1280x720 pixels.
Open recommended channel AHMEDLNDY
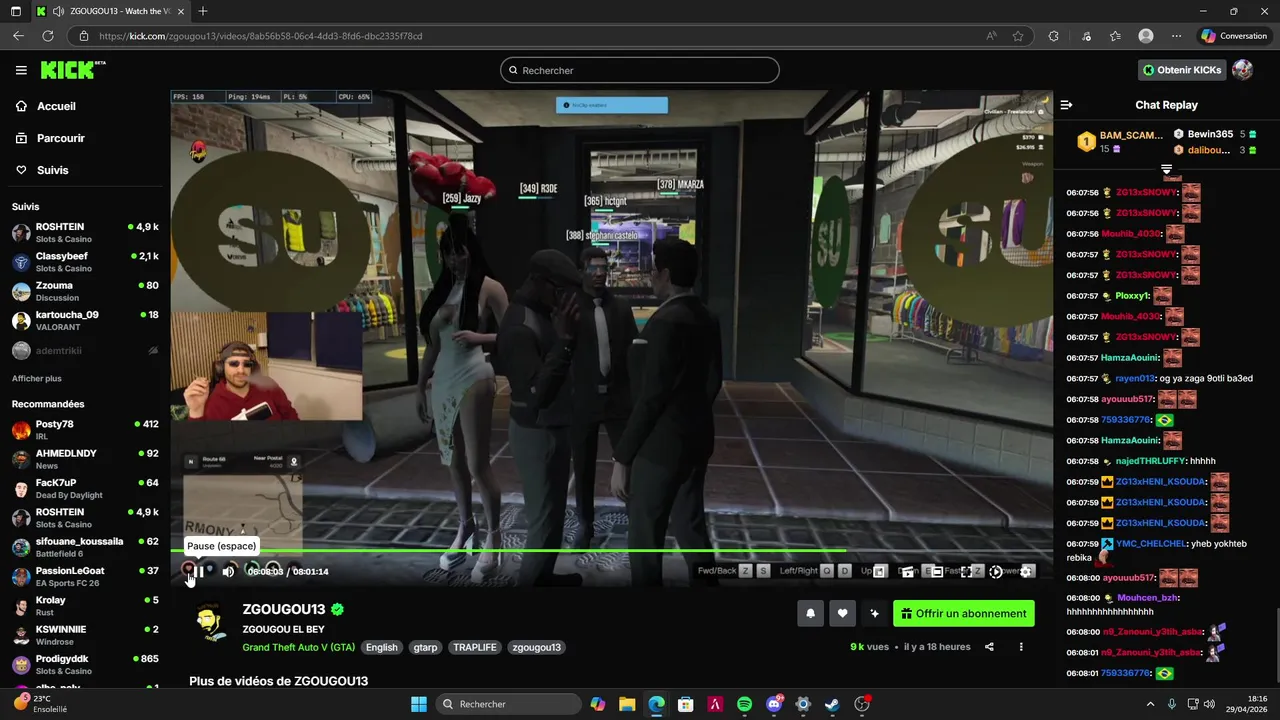[x=85, y=459]
